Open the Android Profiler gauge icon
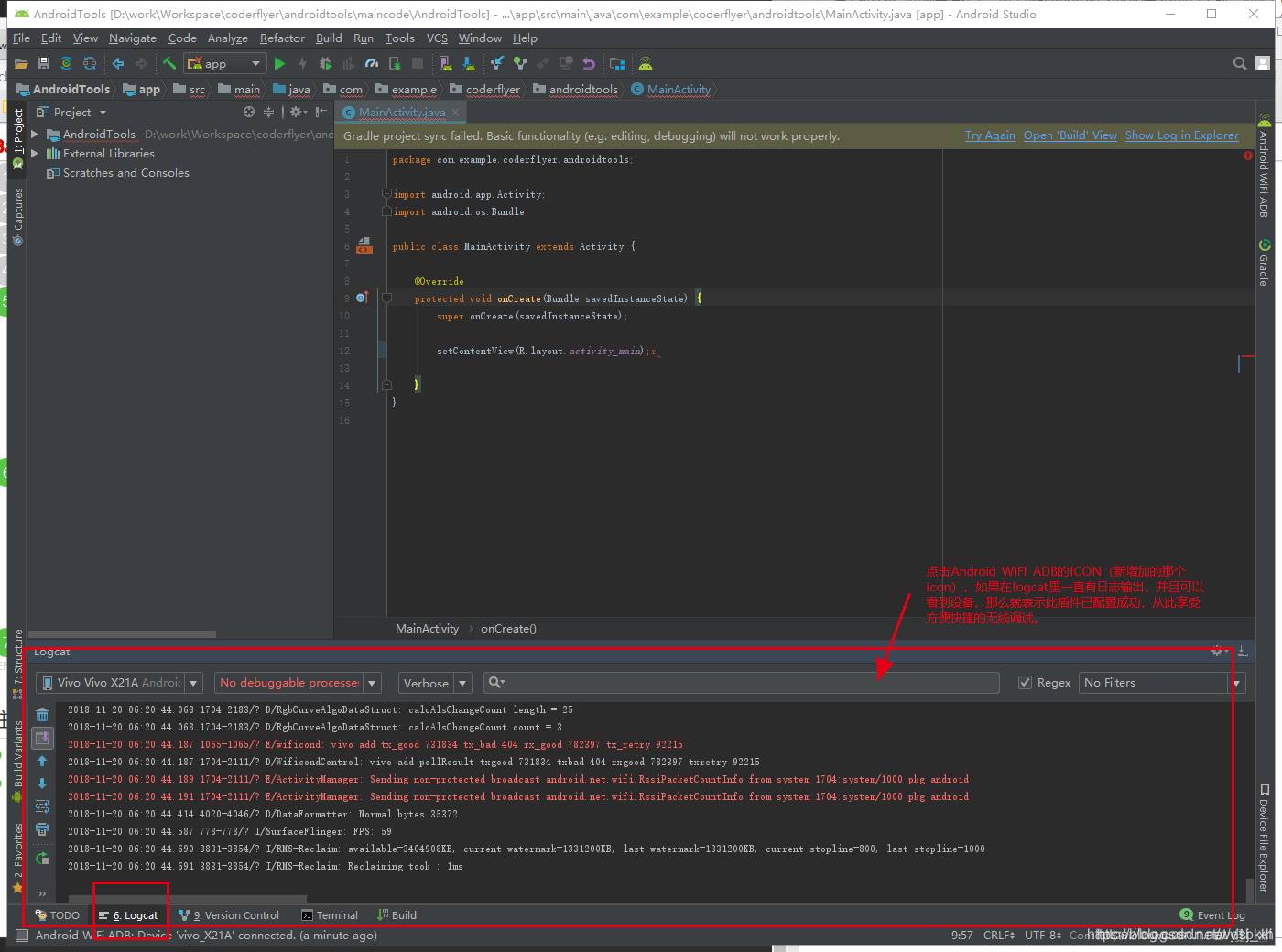Screen dimensions: 1282x952 [371, 64]
